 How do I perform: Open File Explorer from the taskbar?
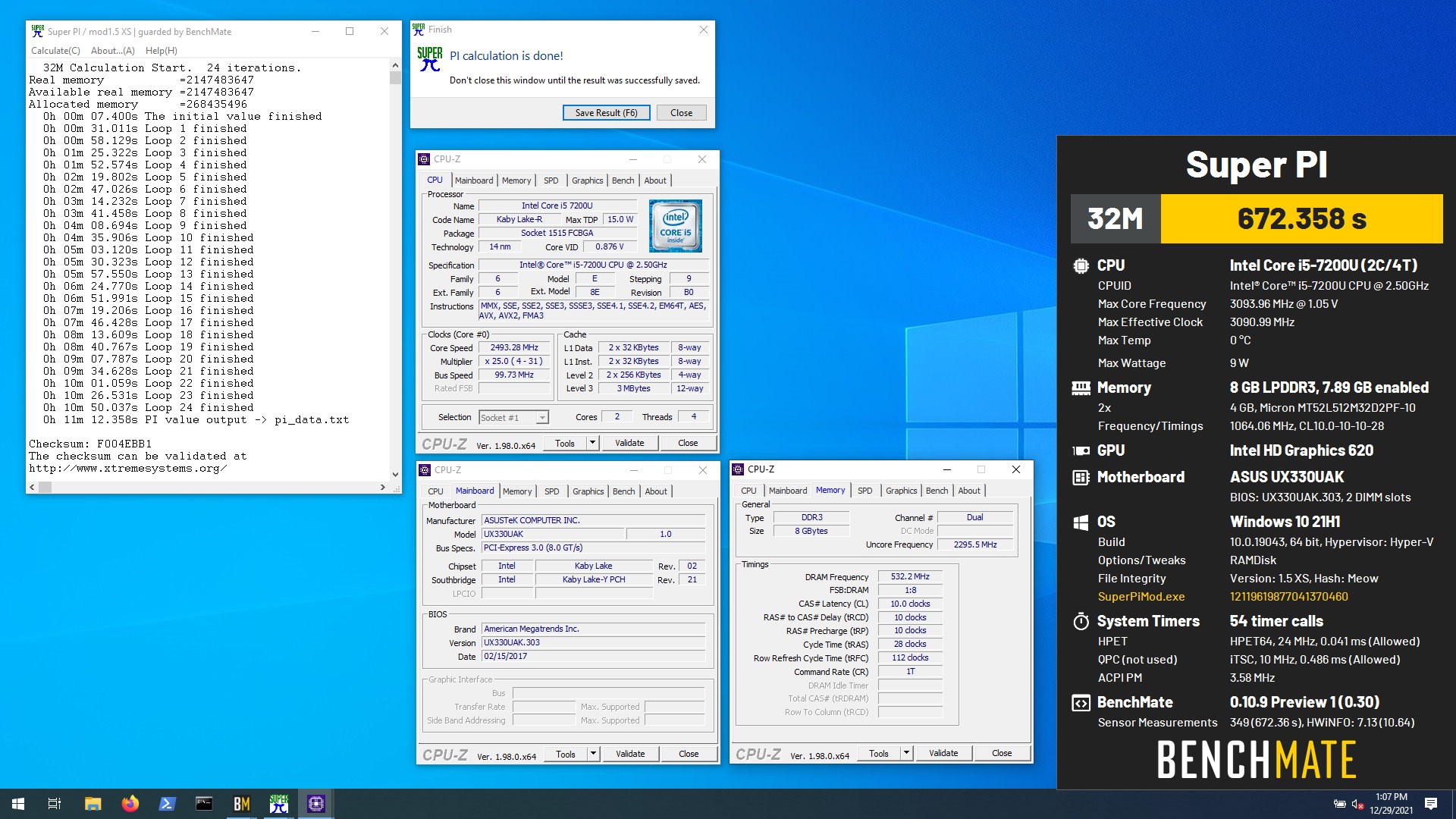(93, 804)
